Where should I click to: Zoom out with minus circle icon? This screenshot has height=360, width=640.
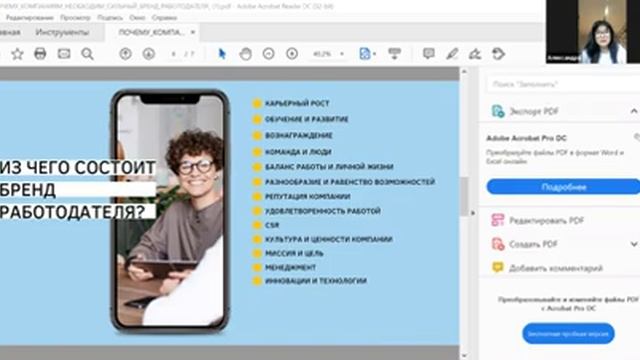click(269, 54)
